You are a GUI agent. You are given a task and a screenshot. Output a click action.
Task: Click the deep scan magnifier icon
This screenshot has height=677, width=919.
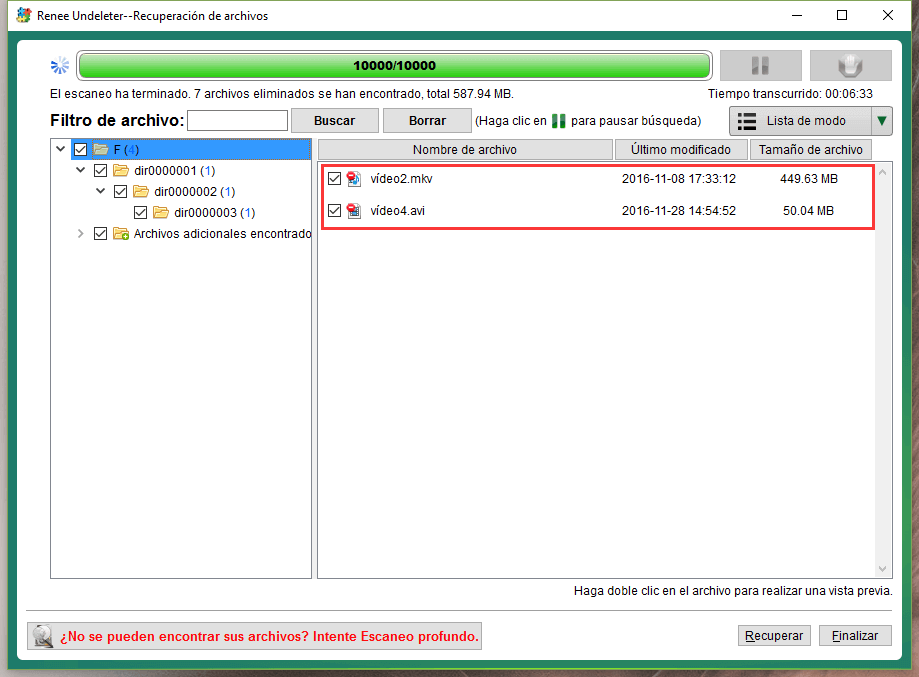coord(43,636)
